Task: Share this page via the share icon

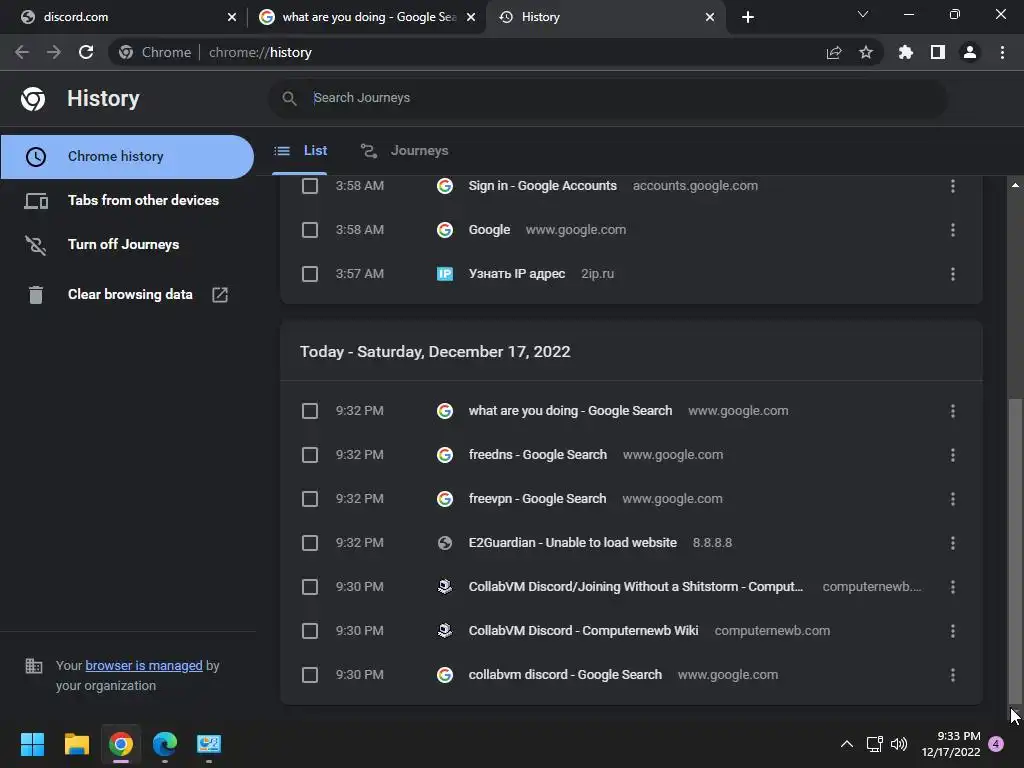Action: (x=834, y=52)
